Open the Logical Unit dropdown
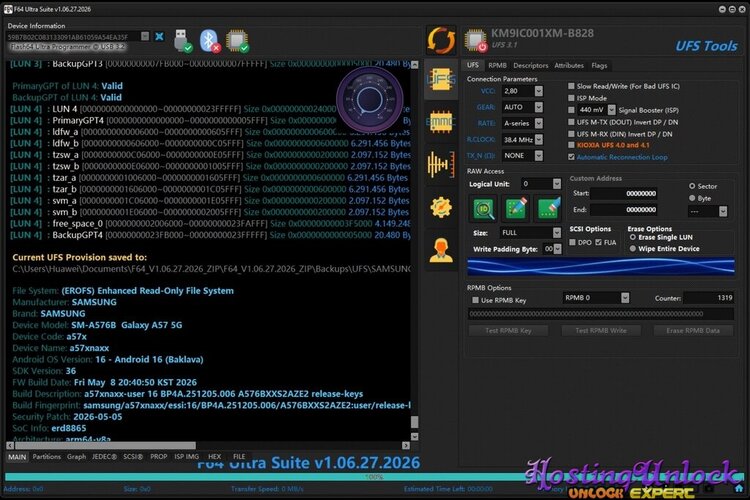 pyautogui.click(x=557, y=184)
